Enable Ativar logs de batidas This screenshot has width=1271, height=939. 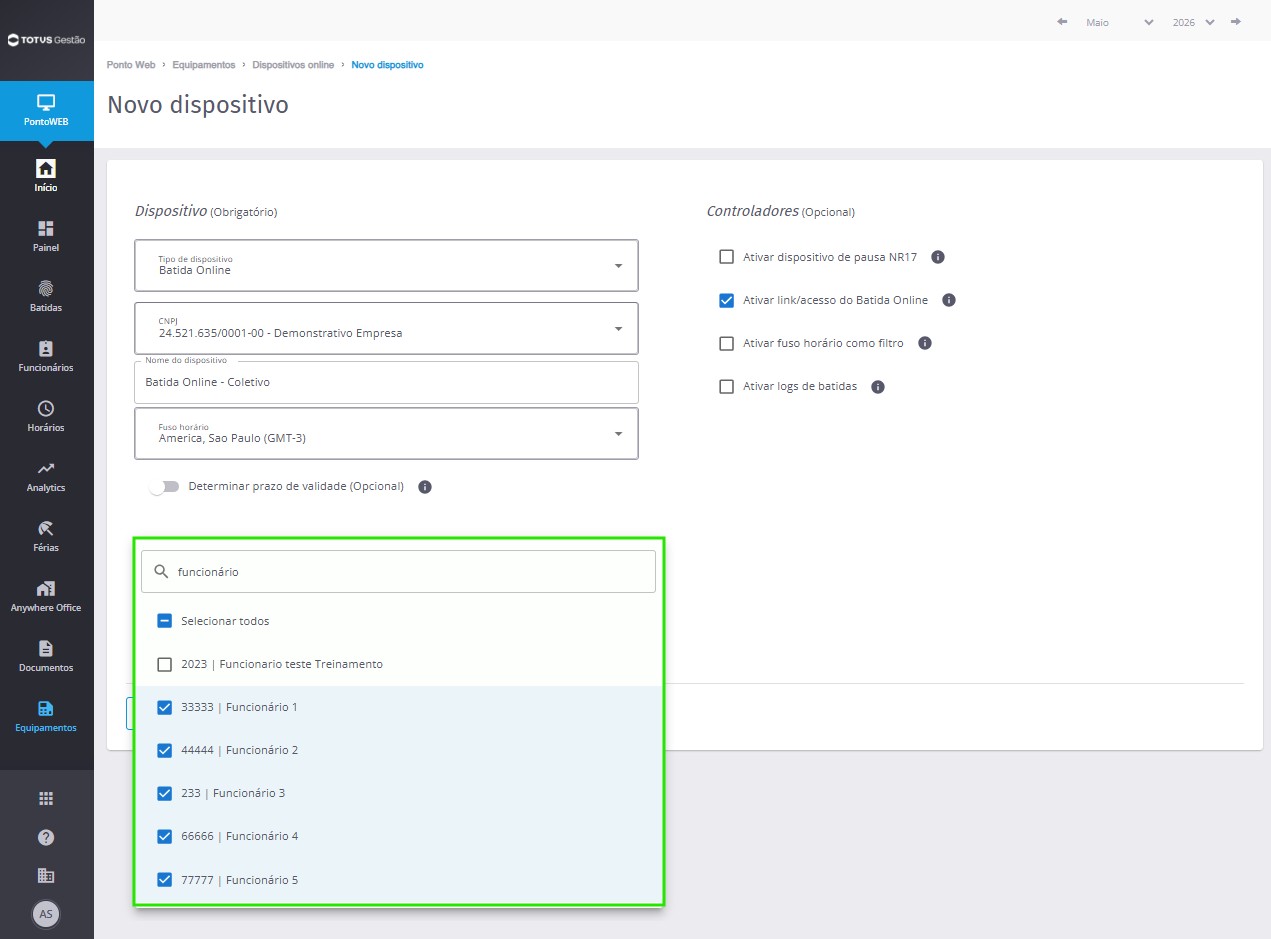[x=727, y=386]
